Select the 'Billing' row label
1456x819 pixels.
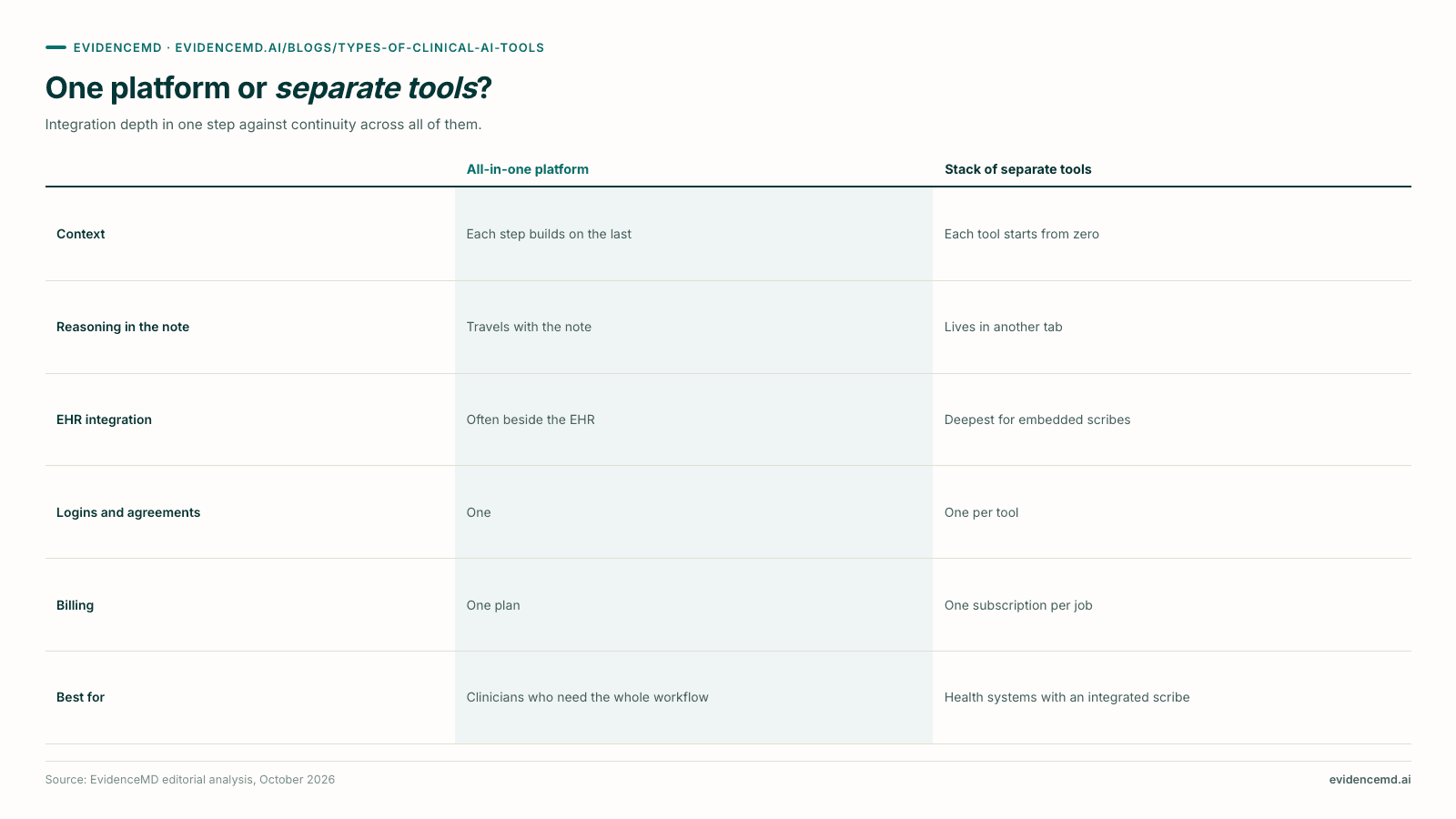75,605
